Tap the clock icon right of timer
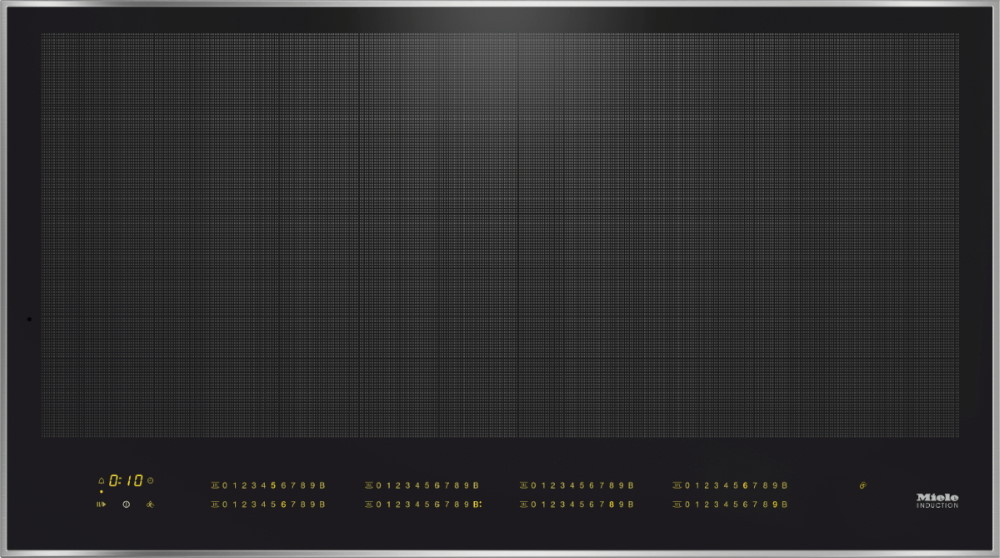Screen dimensions: 1000x558 pyautogui.click(x=150, y=481)
